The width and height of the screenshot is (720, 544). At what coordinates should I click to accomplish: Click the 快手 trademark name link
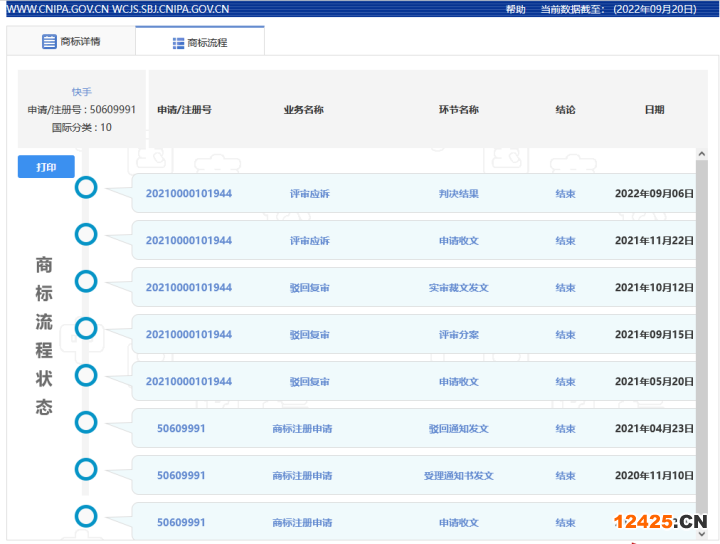81,92
